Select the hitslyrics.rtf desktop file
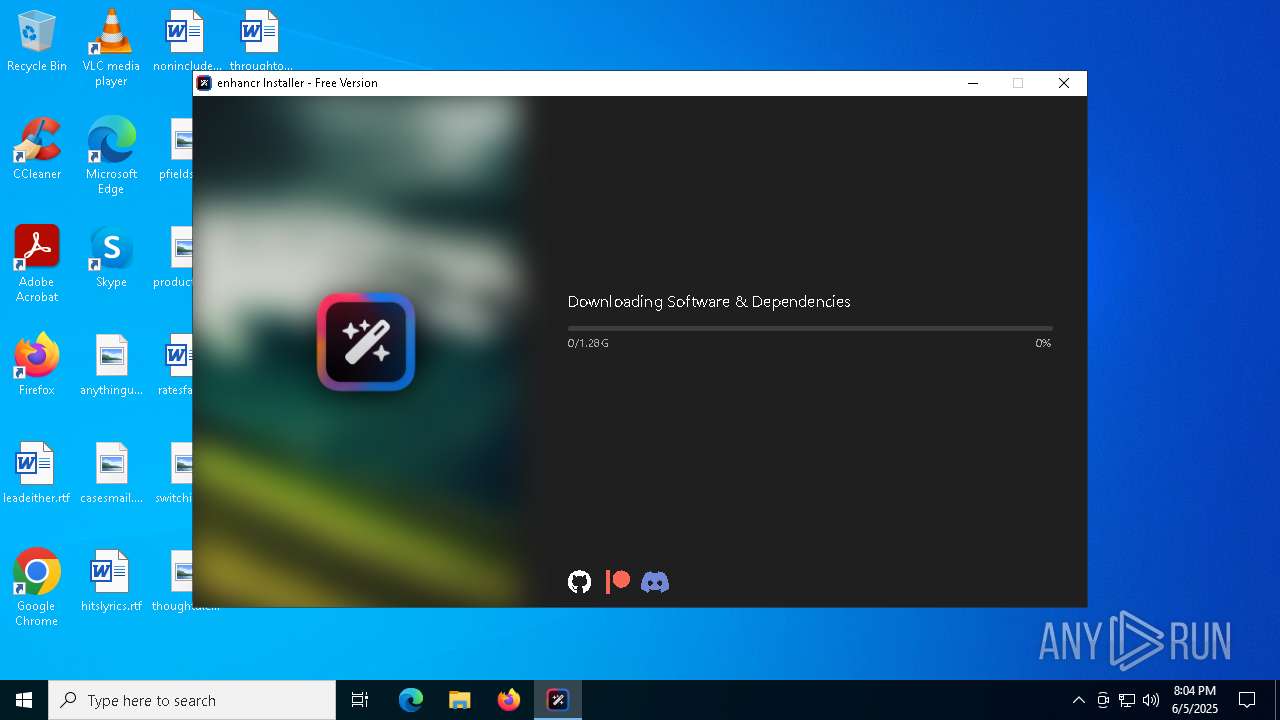 click(x=111, y=581)
